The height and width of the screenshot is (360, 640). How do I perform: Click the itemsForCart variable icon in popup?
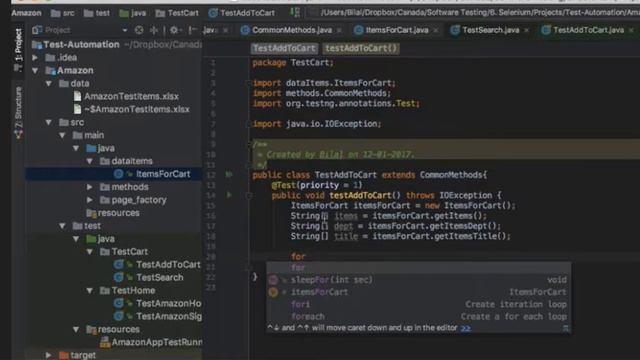273,292
